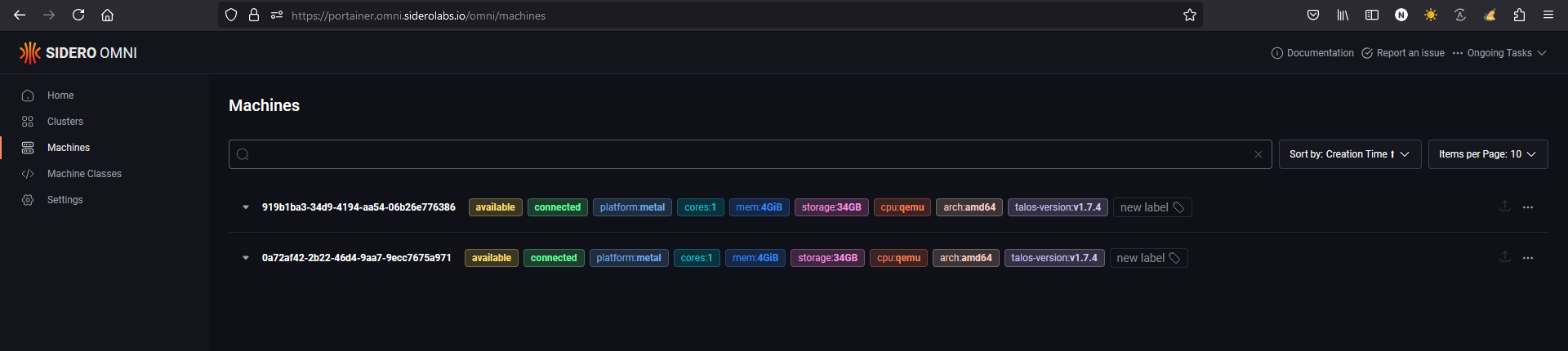Expand the Ongoing Tasks dropdown
The height and width of the screenshot is (351, 1568).
tap(1499, 53)
